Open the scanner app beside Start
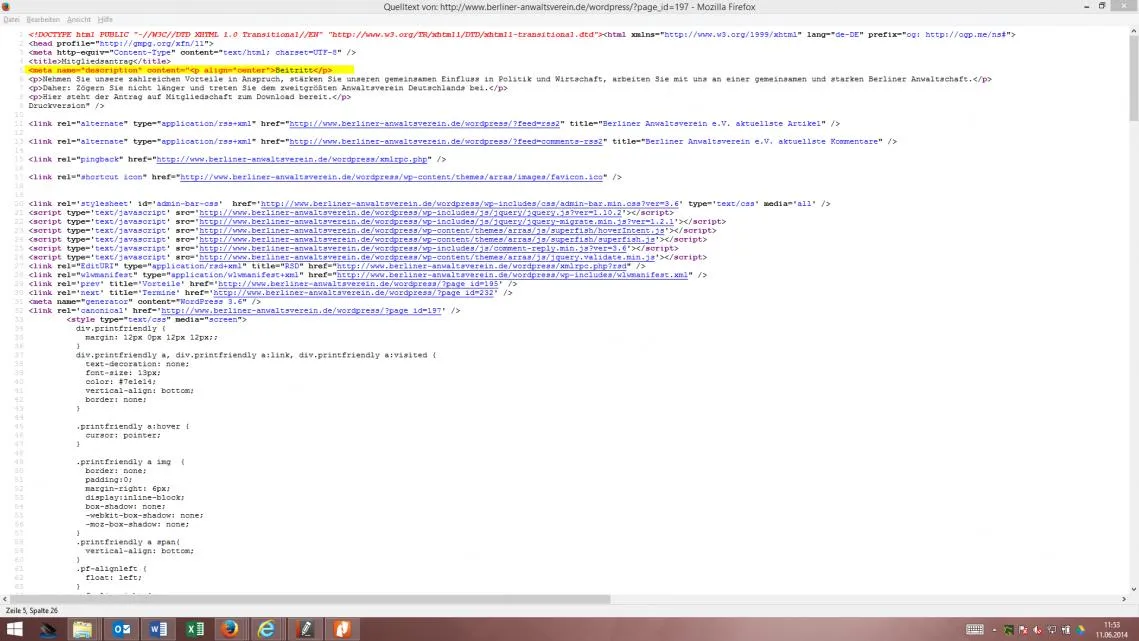Viewport: 1139px width, 641px height. 48,629
